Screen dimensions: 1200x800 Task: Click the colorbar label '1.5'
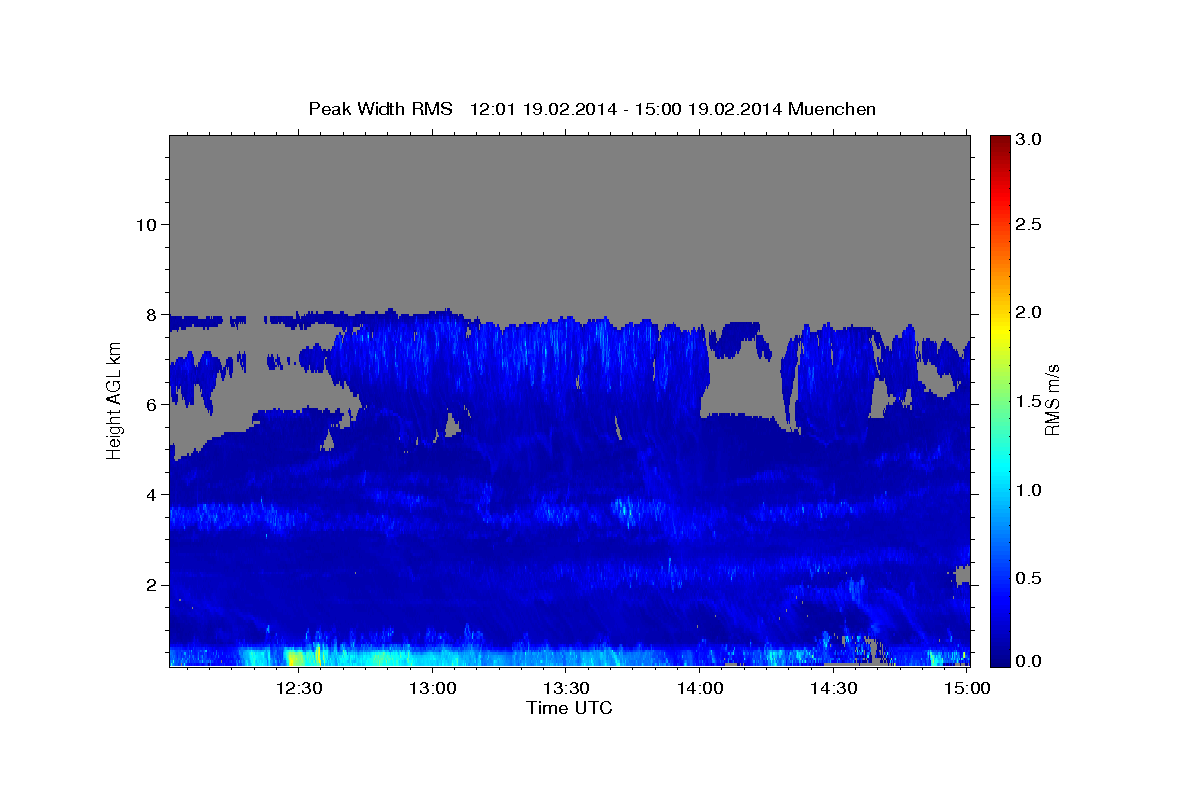(x=1029, y=401)
